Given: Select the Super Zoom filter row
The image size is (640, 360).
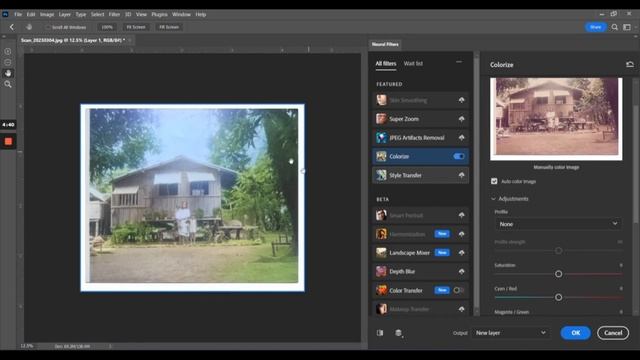Looking at the screenshot, I should [x=420, y=119].
